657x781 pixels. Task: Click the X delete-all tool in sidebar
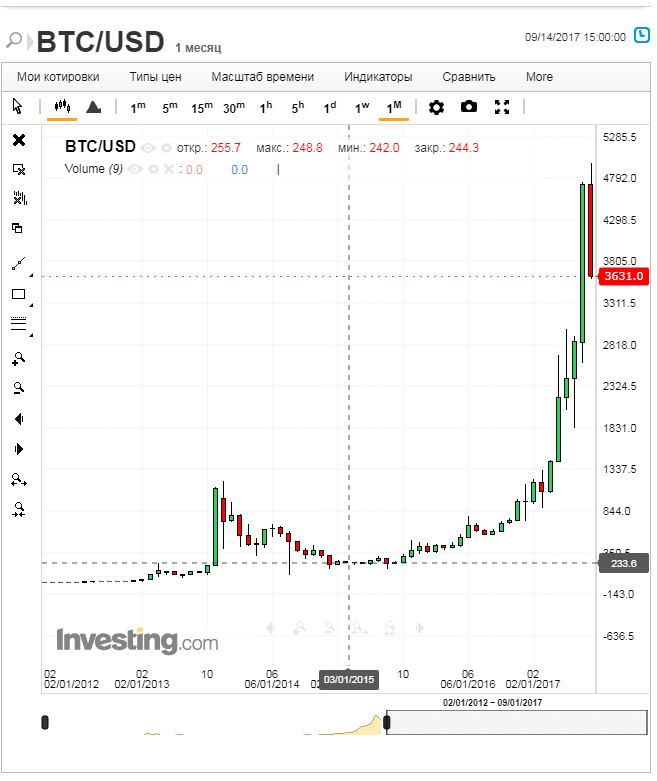point(19,140)
